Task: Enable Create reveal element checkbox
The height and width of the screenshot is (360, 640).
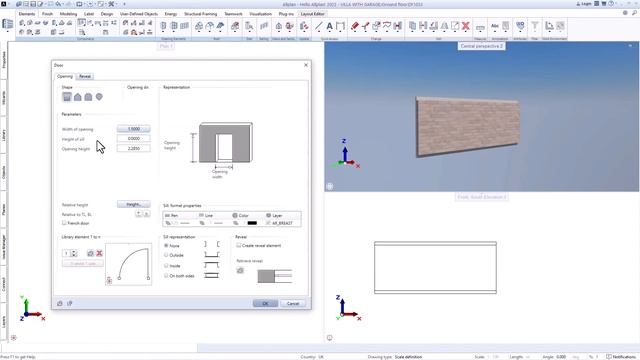Action: click(239, 245)
